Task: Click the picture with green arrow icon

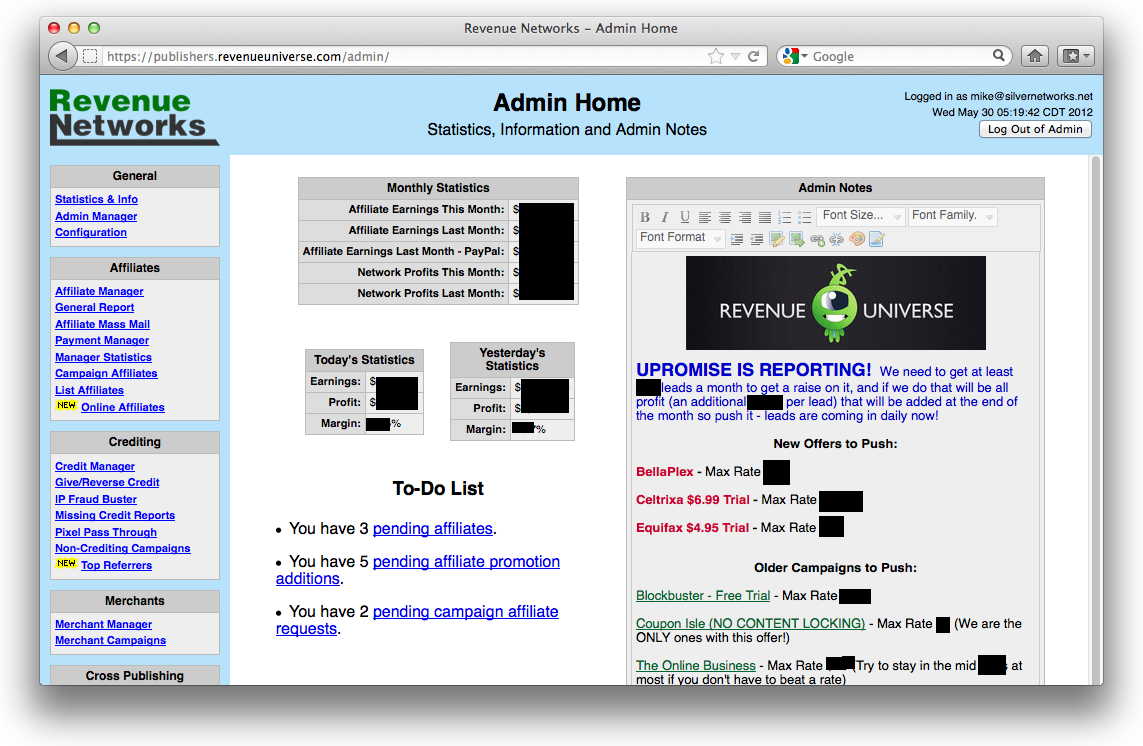Action: point(797,239)
